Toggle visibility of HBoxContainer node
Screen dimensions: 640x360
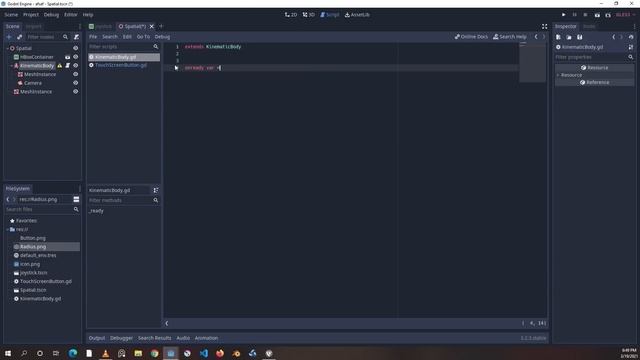pos(76,57)
